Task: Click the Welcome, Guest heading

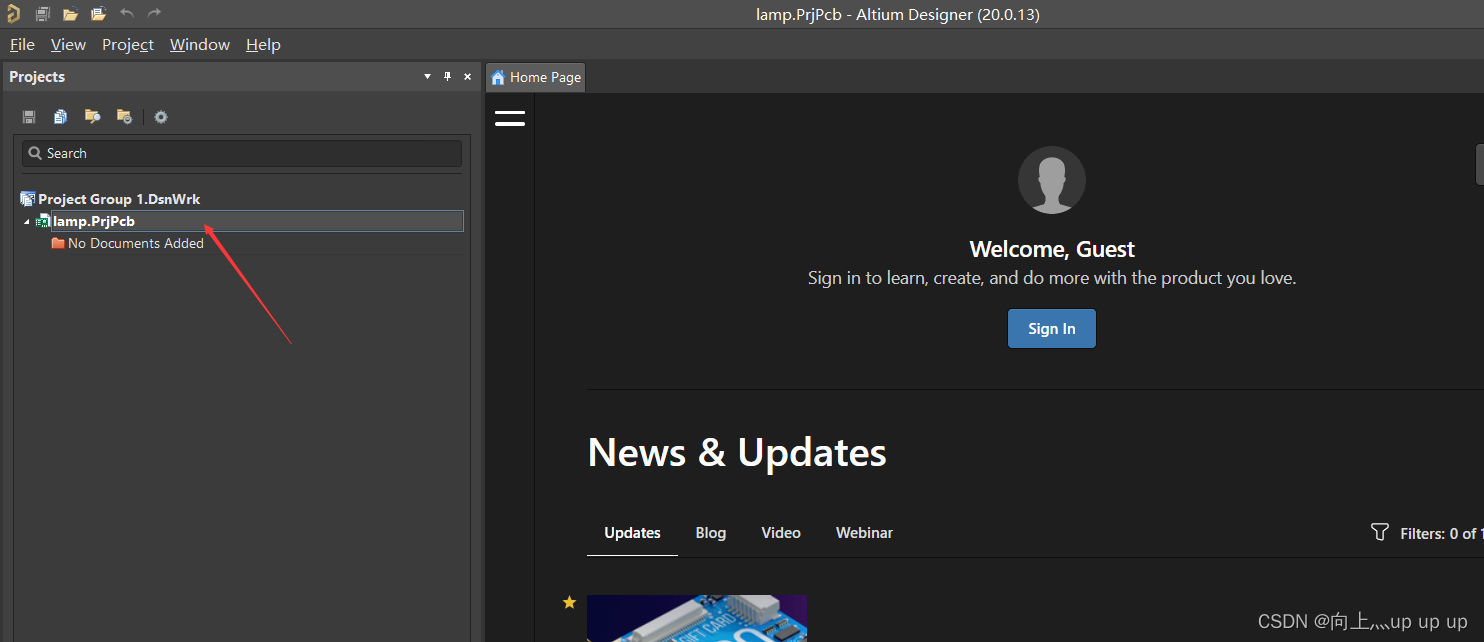Action: pos(1052,249)
